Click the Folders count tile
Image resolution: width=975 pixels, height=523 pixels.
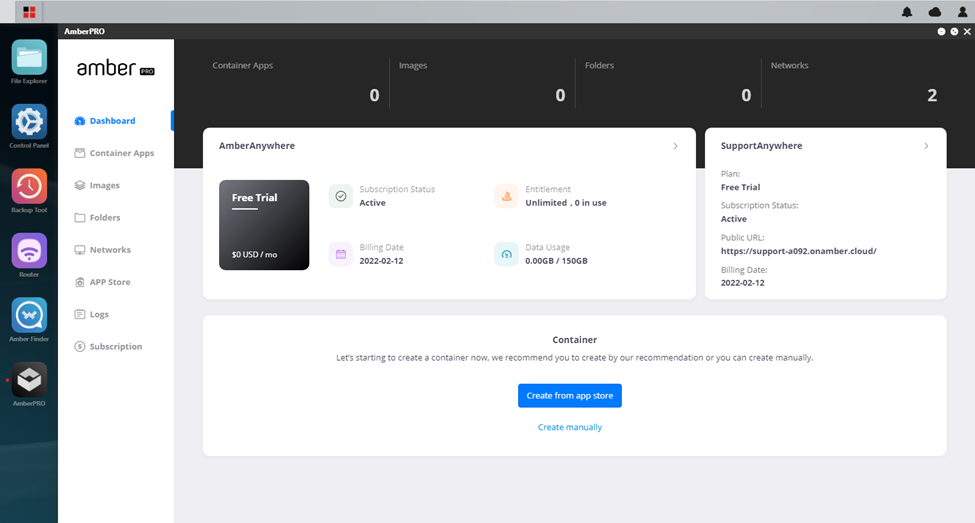668,83
